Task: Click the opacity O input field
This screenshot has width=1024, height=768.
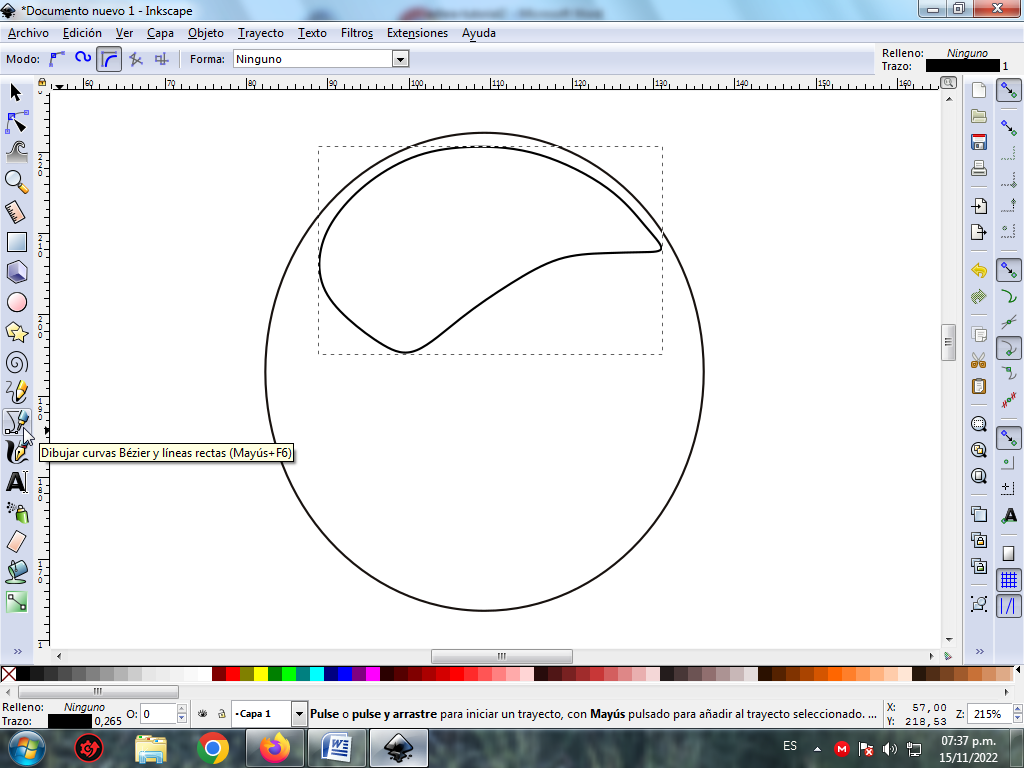Action: point(158,714)
